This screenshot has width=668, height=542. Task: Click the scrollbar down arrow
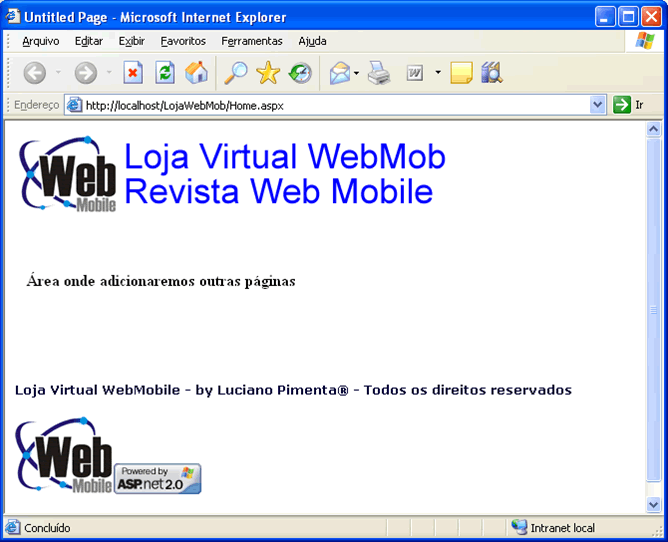[654, 505]
